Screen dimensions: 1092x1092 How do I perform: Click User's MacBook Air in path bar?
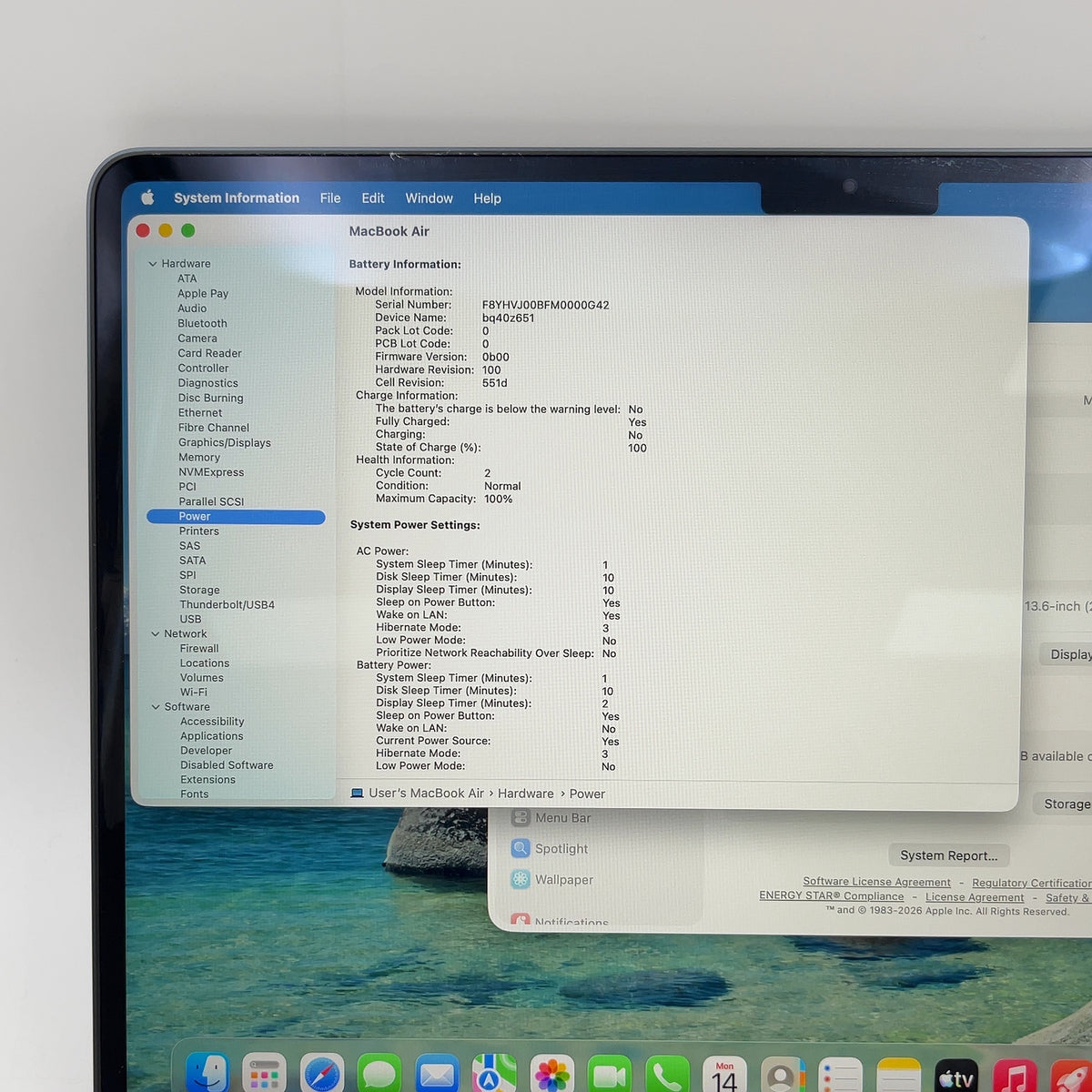426,794
